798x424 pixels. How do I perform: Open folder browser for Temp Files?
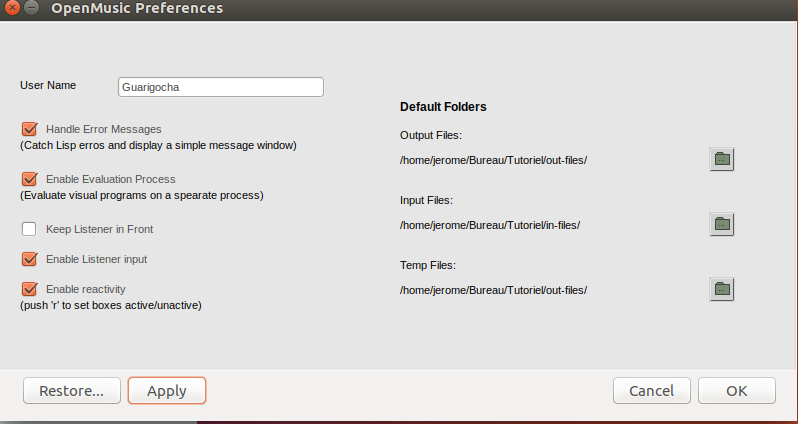[x=722, y=289]
